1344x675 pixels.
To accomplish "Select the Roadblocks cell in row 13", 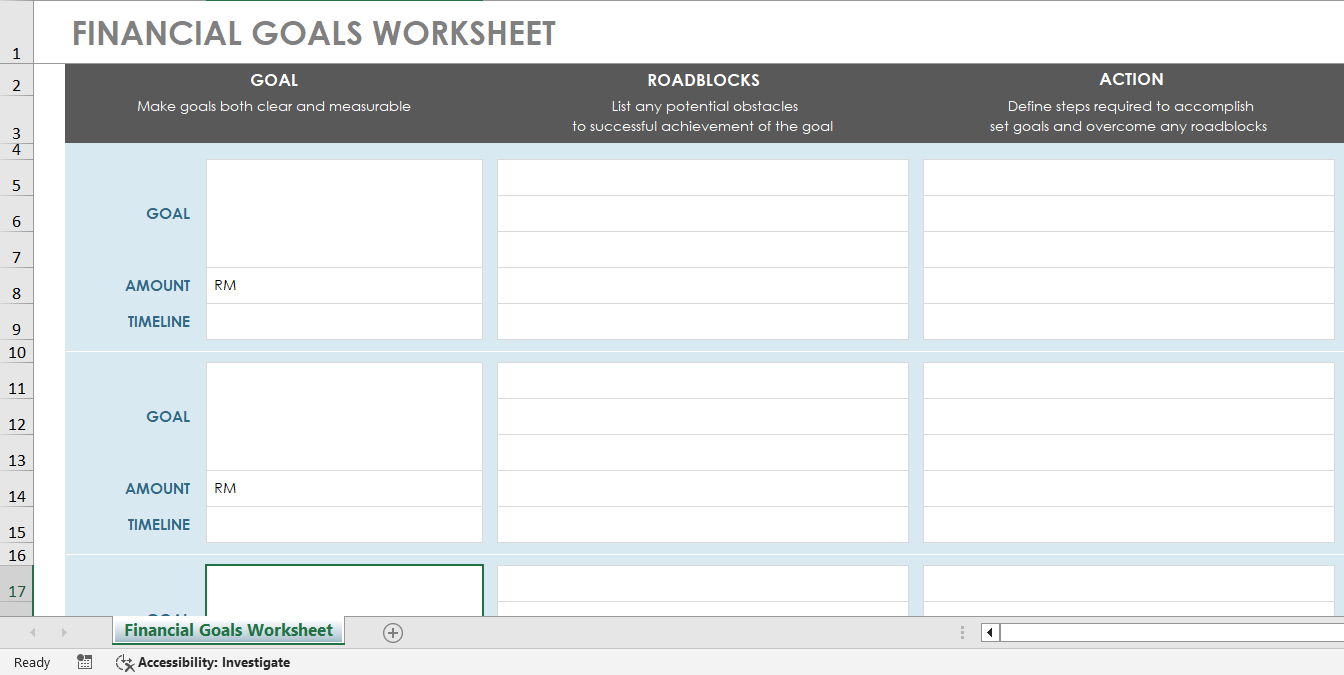I will click(703, 453).
